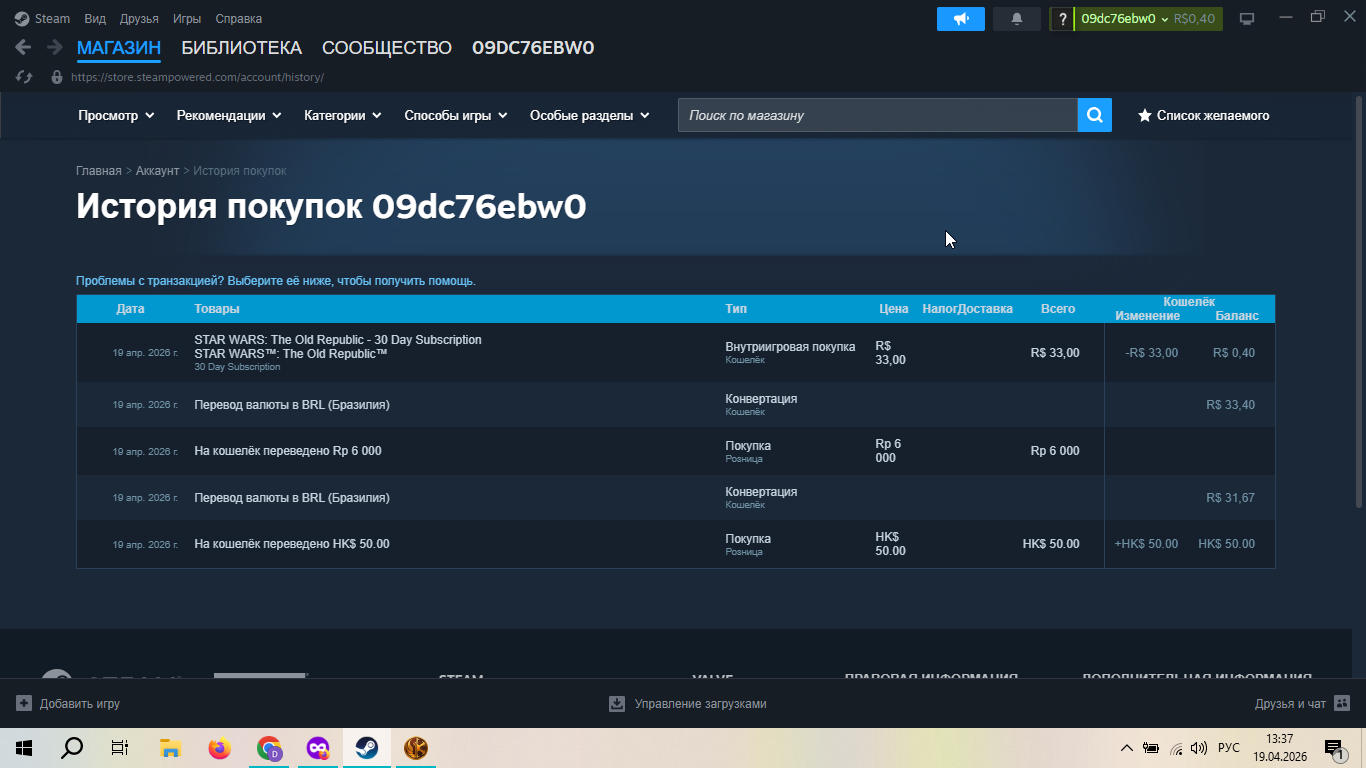Open the notifications bell

pos(1017,19)
